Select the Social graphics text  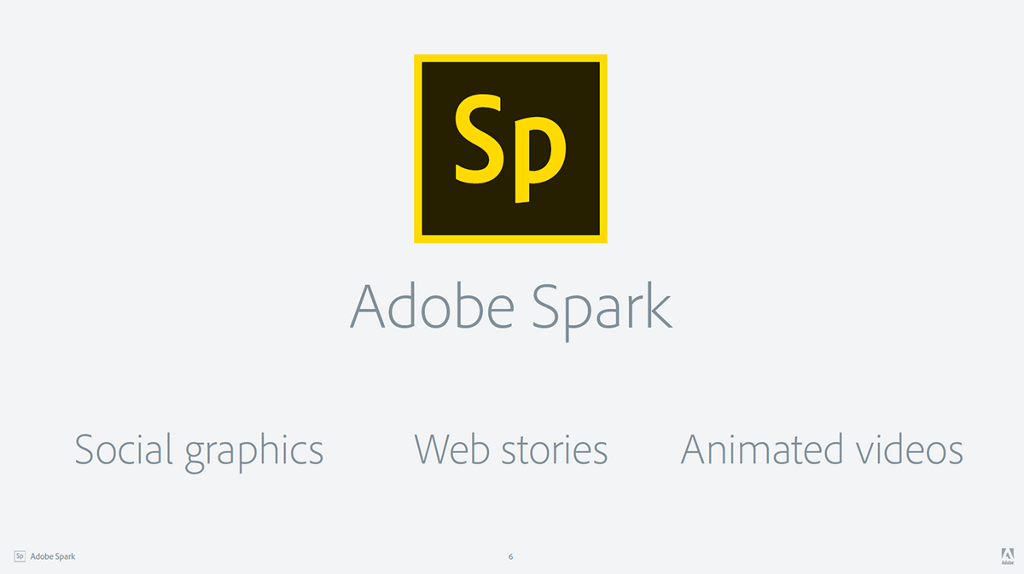tap(199, 450)
